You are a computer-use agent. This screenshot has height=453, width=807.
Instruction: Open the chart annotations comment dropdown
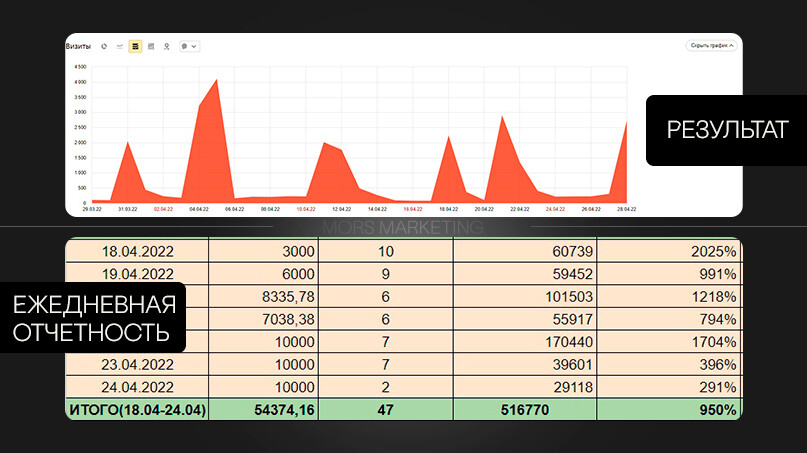pos(189,46)
